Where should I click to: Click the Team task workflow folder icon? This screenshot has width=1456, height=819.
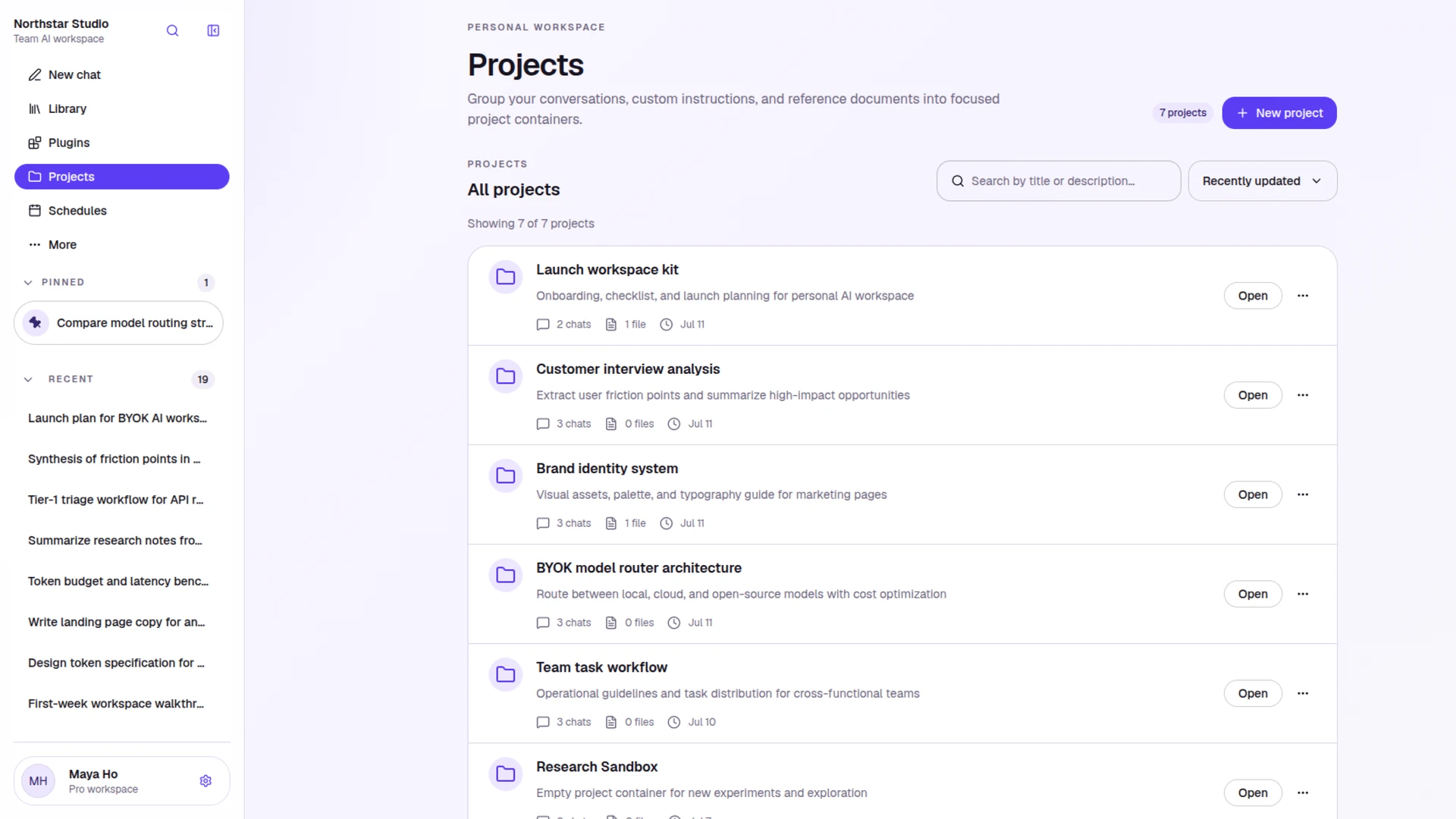506,674
